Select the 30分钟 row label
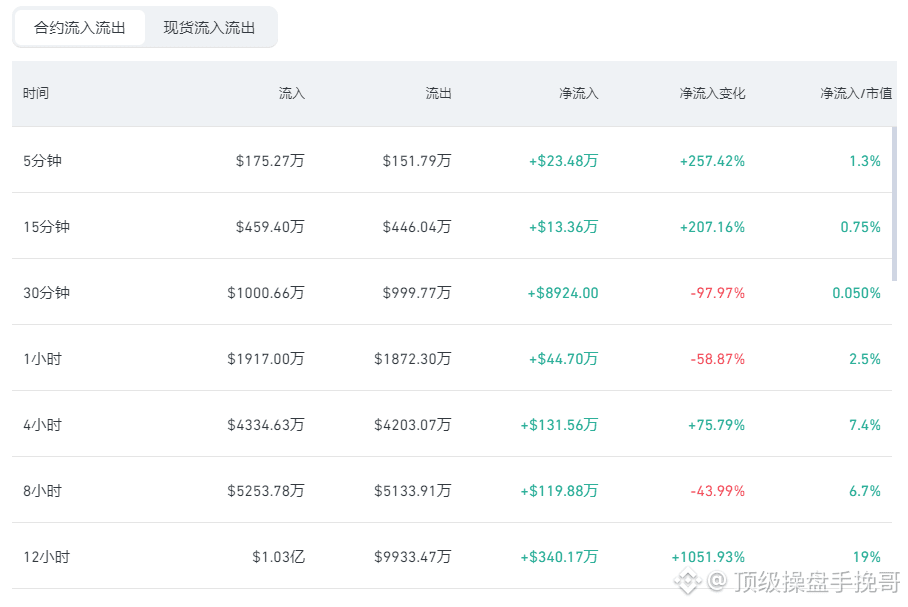Image resolution: width=908 pixels, height=607 pixels. click(46, 292)
